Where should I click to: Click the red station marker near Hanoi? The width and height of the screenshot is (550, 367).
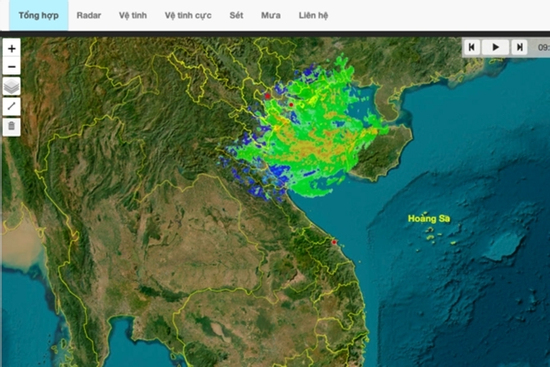point(268,95)
